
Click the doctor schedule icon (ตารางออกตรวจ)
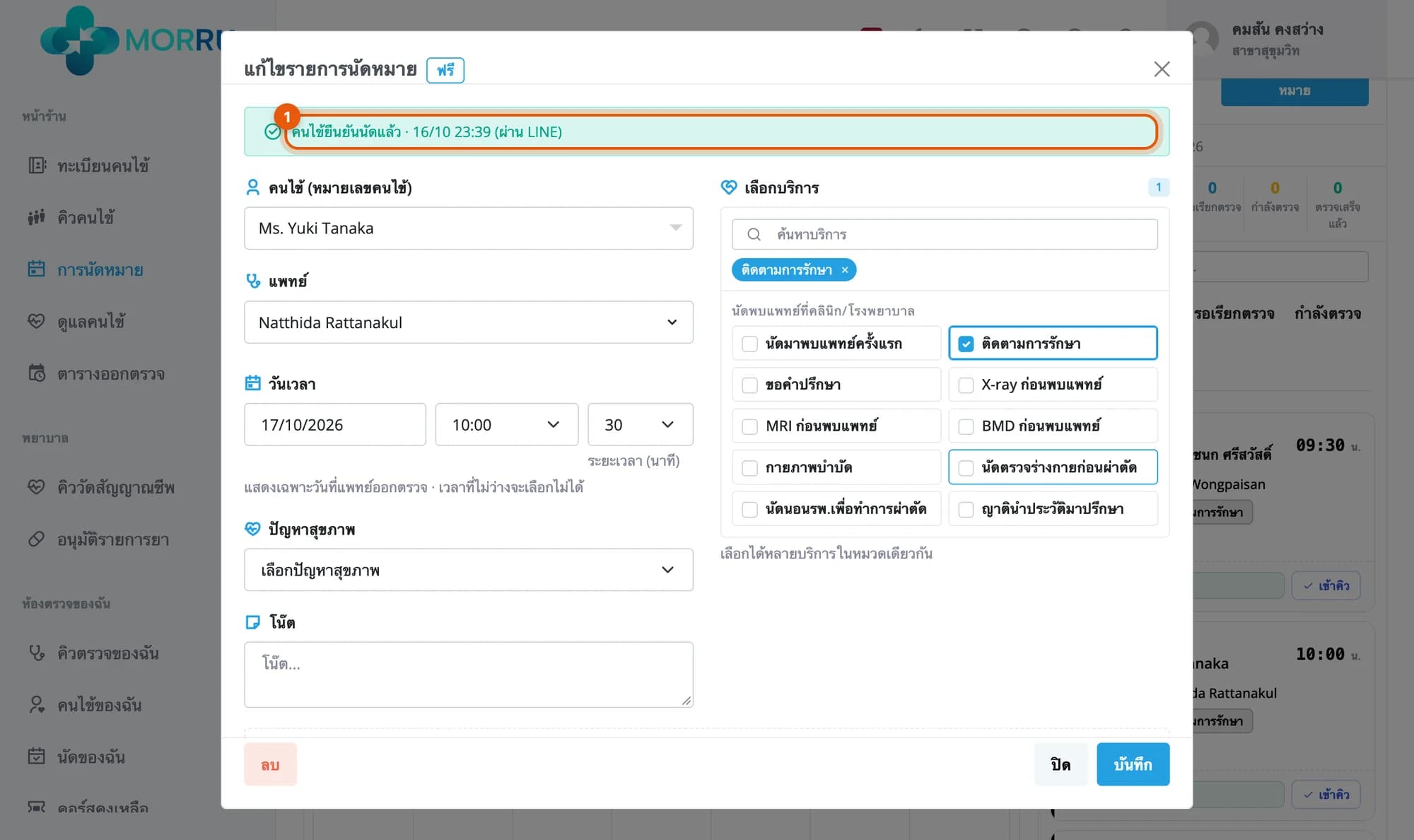[37, 373]
